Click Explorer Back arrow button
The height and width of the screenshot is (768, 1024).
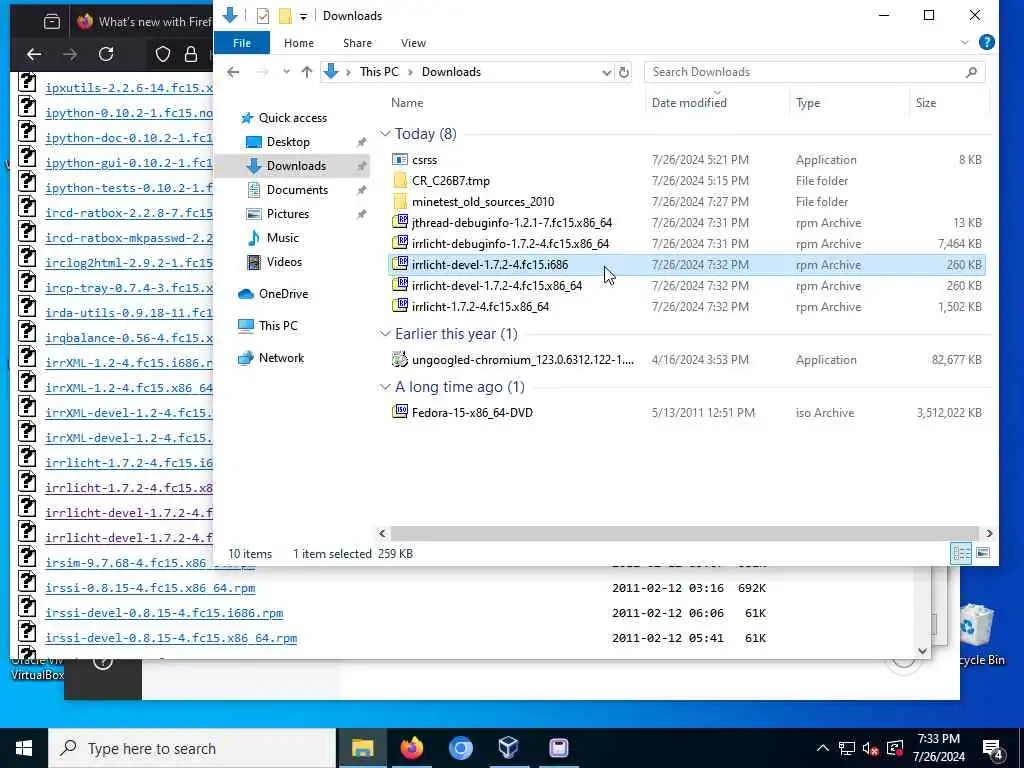pos(233,72)
